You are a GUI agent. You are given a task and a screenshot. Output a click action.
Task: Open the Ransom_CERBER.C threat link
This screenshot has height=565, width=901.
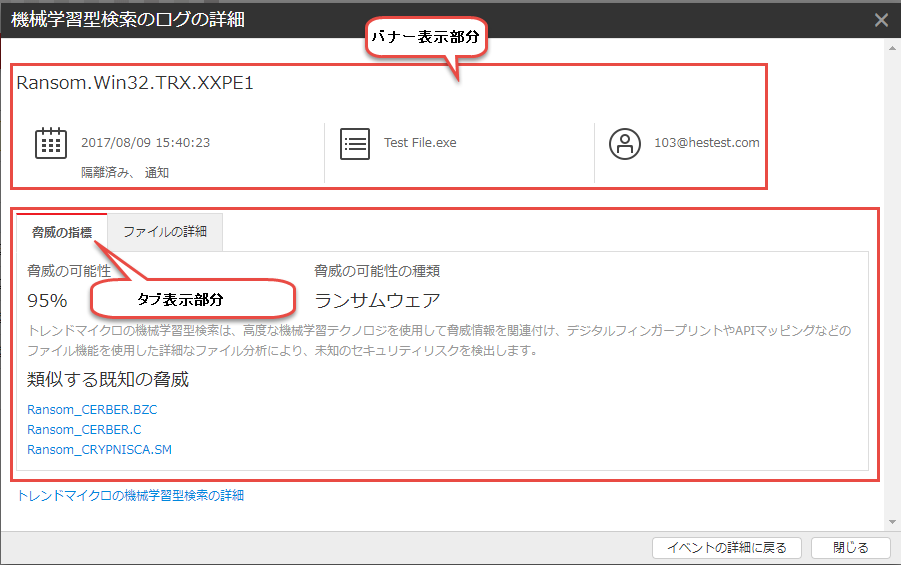84,430
